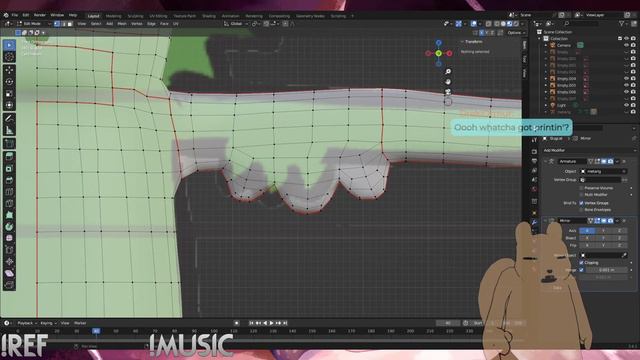Select the Add Cube tool
The image size is (640, 360).
tap(9, 143)
